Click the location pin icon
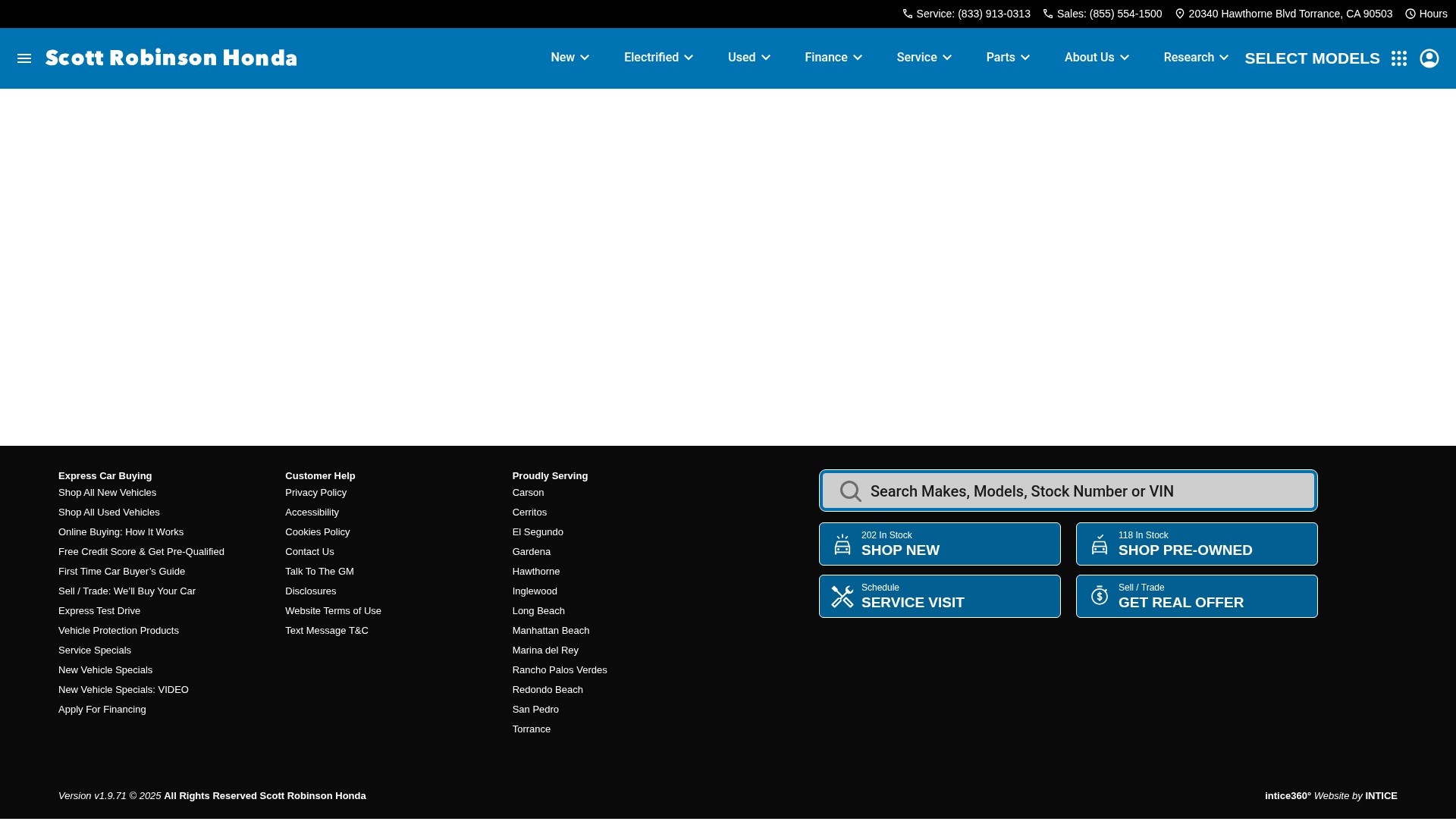 1180,14
